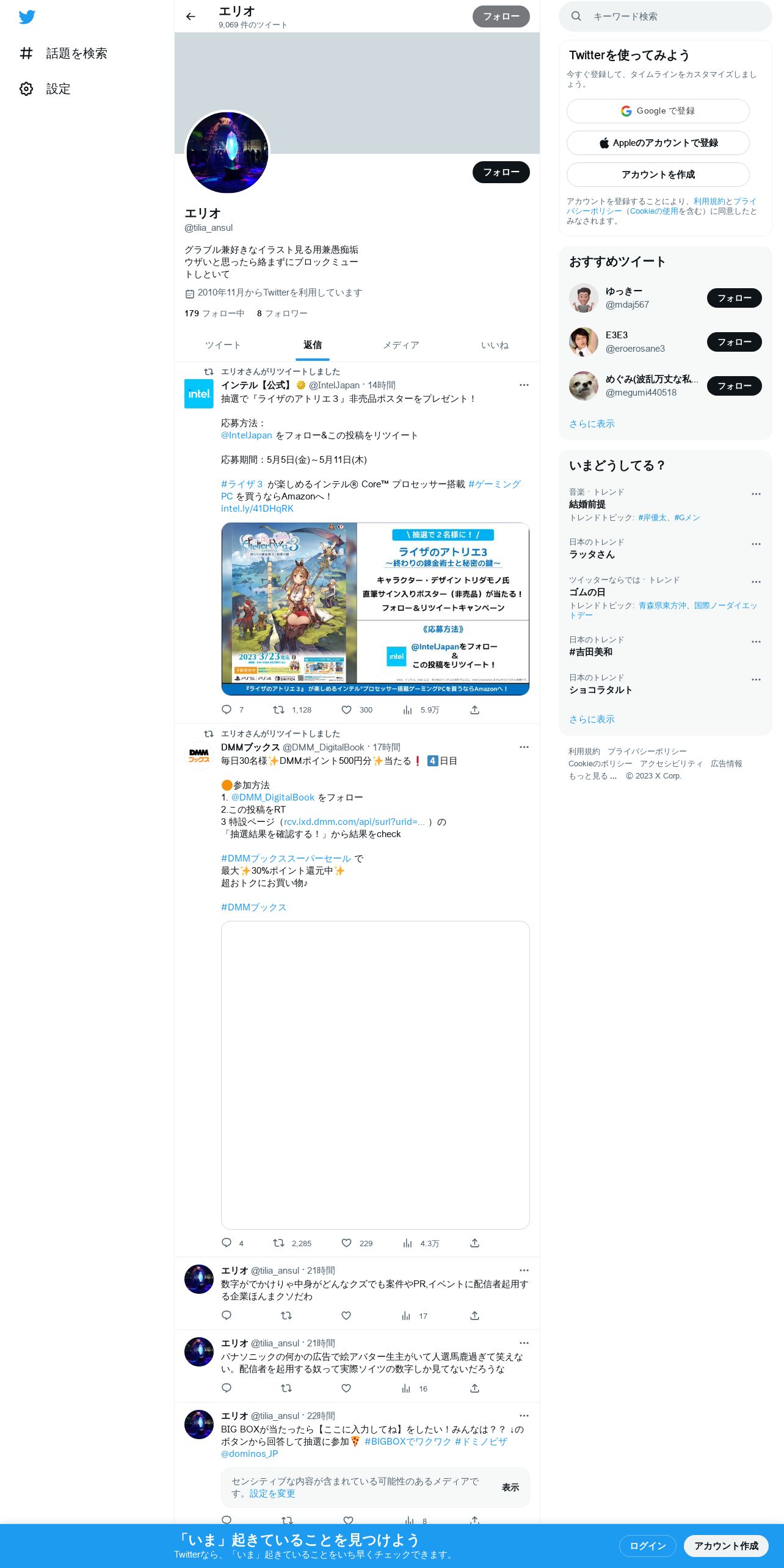Open more menu on 21時間 クソだわ tweet
This screenshot has height=1568, width=784.
point(524,1270)
